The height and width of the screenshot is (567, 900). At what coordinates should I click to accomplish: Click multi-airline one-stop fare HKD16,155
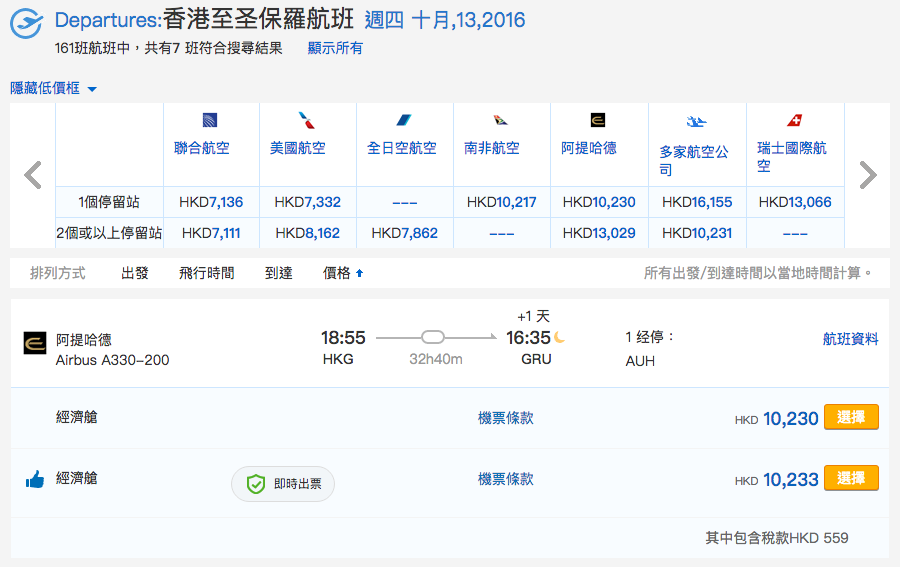pos(697,202)
